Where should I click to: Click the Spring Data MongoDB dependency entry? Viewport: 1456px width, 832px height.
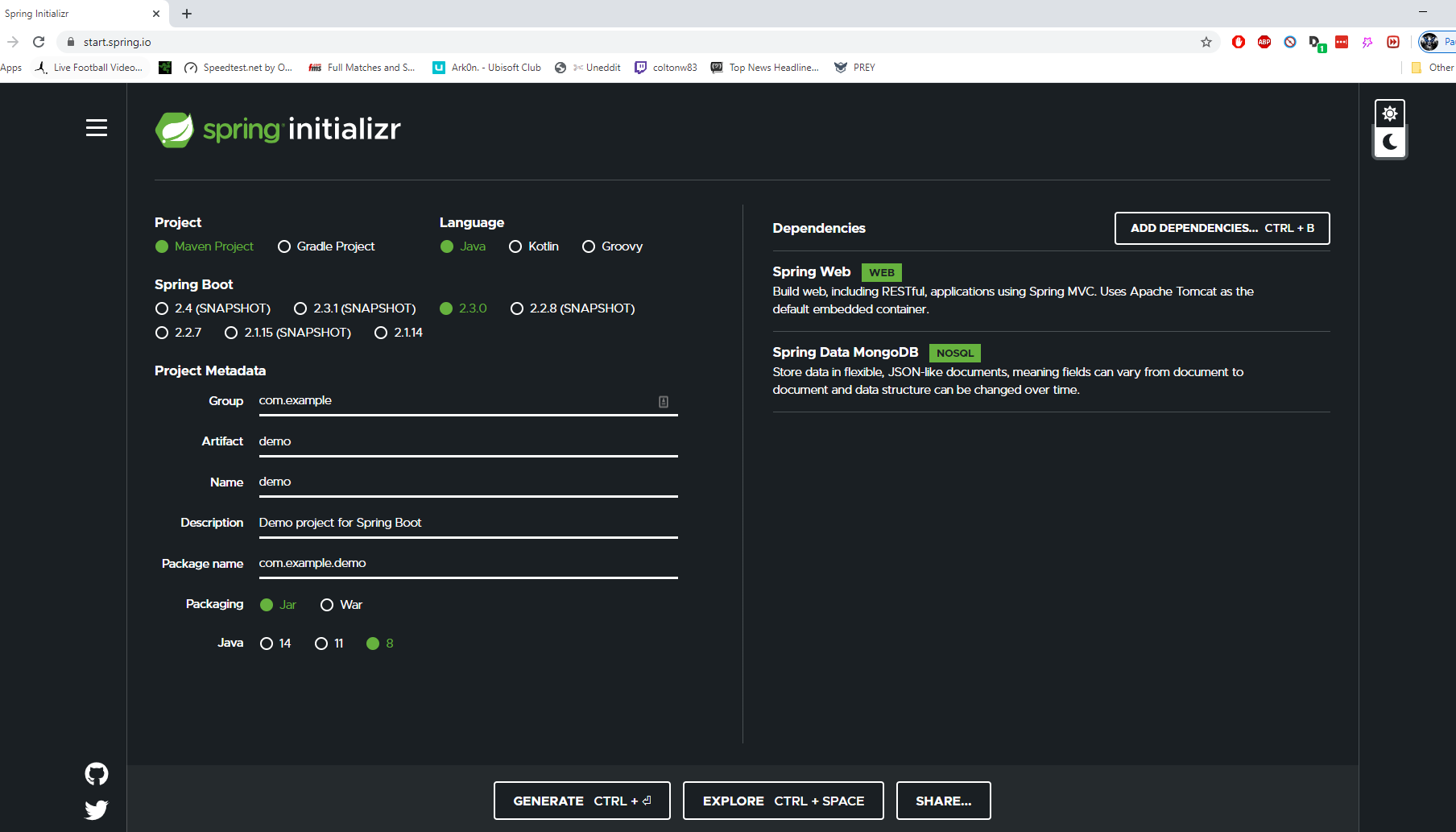[x=1051, y=371]
